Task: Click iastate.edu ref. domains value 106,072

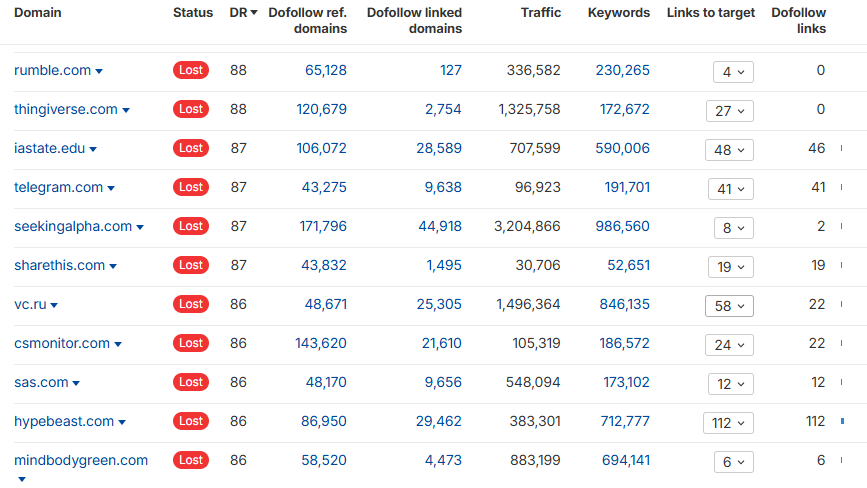Action: [321, 148]
